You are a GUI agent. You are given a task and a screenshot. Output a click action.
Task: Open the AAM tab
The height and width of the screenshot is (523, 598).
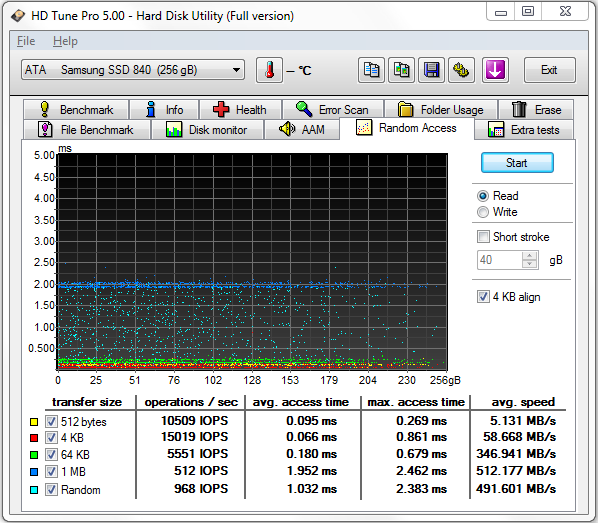tap(302, 130)
